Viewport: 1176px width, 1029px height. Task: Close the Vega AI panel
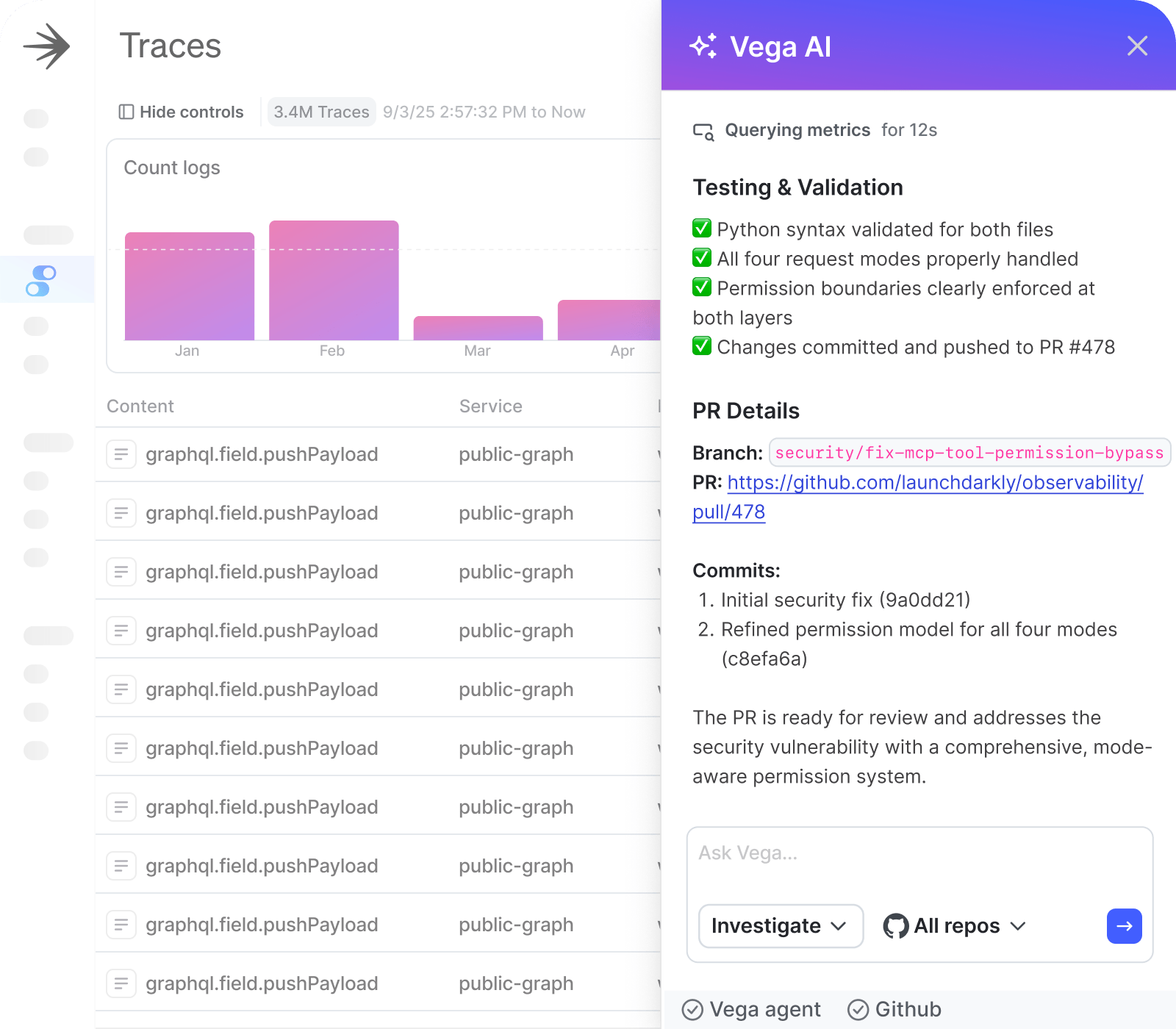tap(1137, 46)
